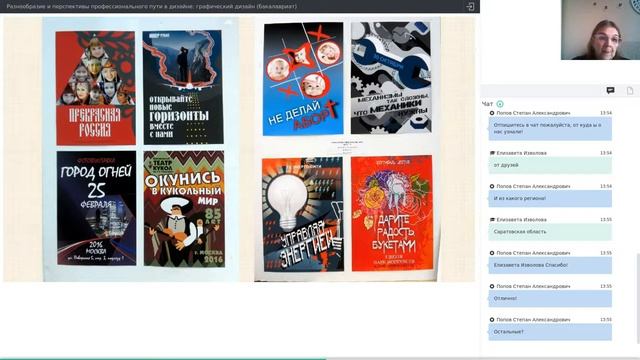Image resolution: width=640 pixels, height=360 pixels.
Task: Click the 'от друзей' chat message
Action: pyautogui.click(x=550, y=165)
